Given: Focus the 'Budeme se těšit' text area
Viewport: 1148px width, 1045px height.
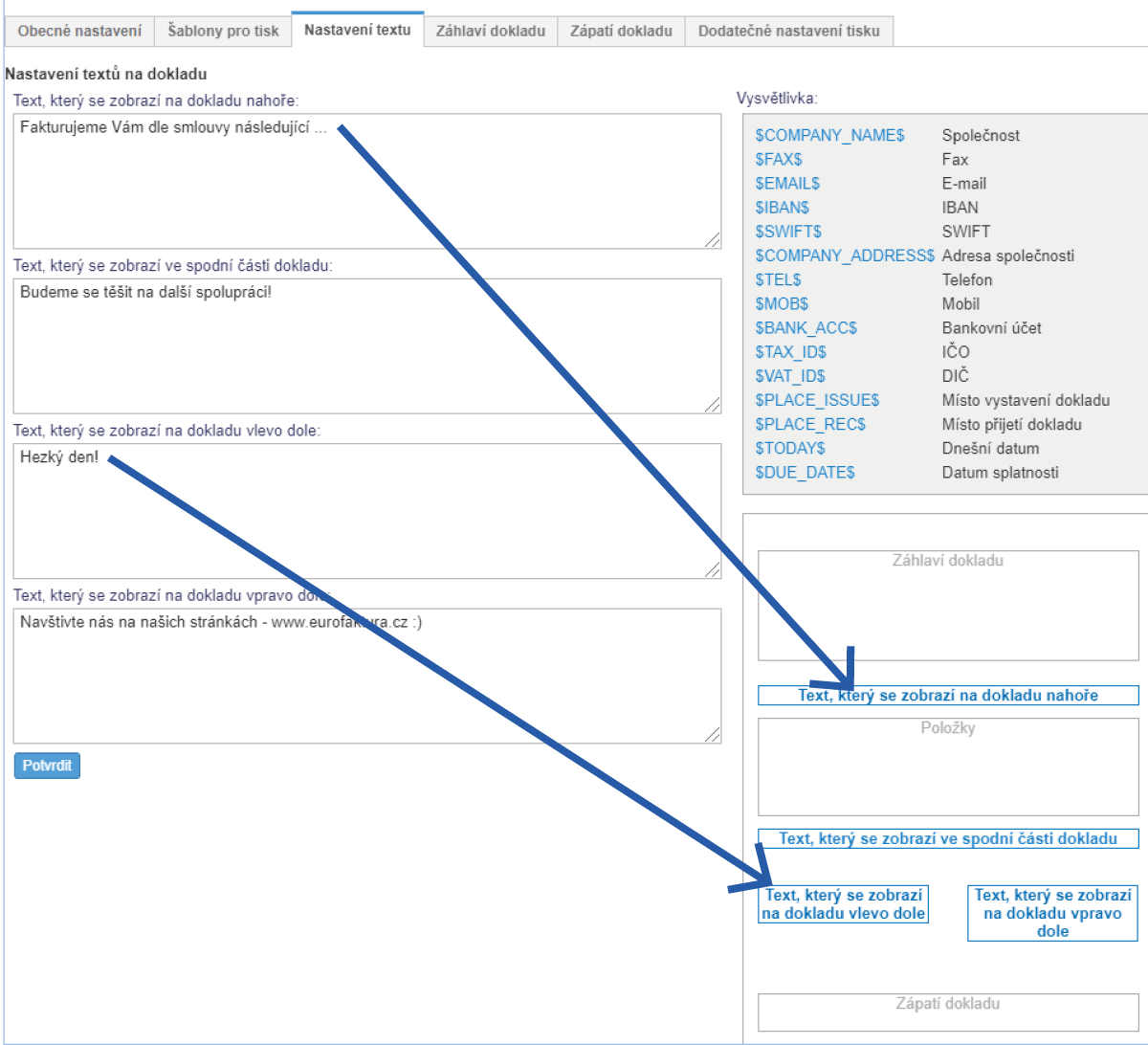Looking at the screenshot, I should pos(366,345).
